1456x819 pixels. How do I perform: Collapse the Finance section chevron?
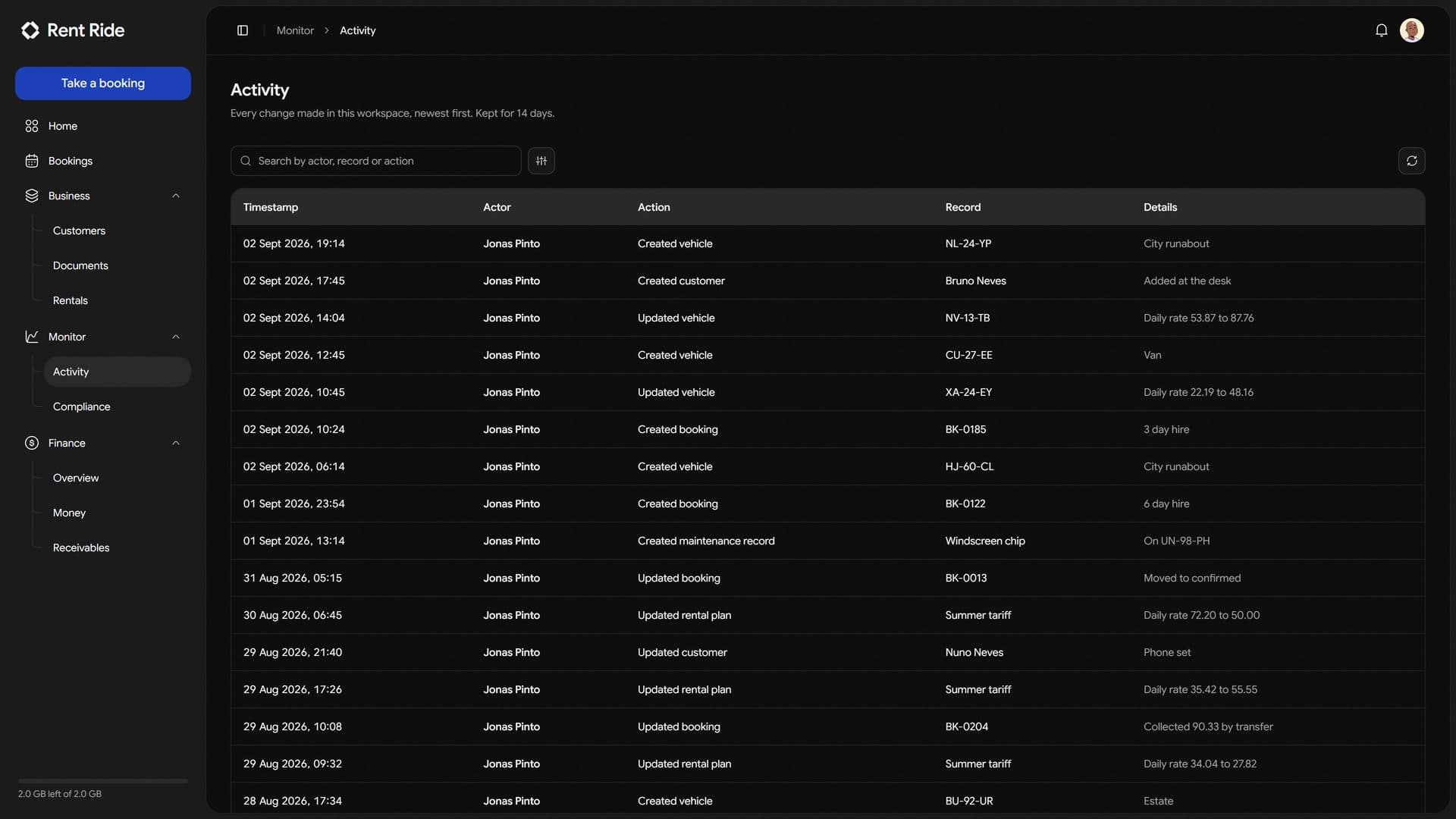click(176, 443)
